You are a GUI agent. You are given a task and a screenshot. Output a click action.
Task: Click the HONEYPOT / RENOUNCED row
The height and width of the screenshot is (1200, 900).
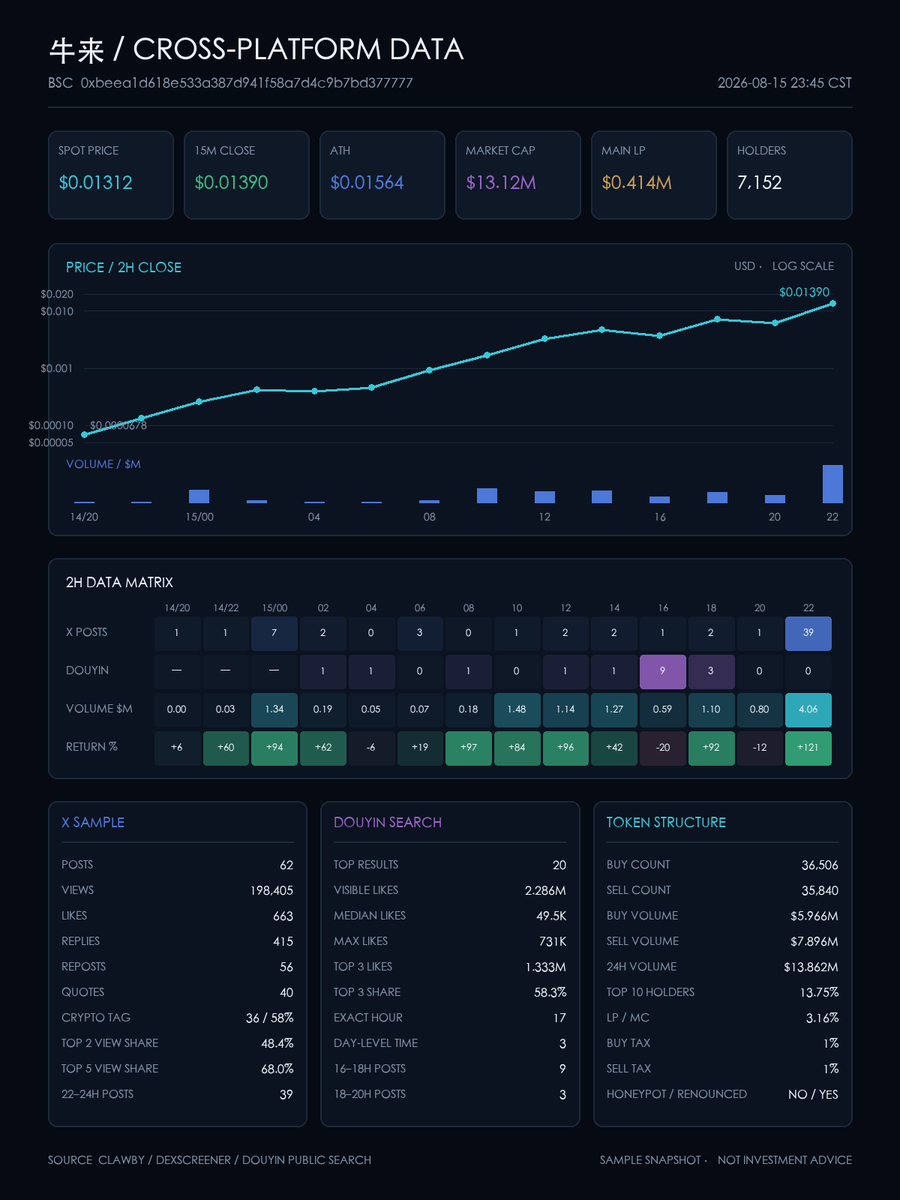tap(722, 1094)
